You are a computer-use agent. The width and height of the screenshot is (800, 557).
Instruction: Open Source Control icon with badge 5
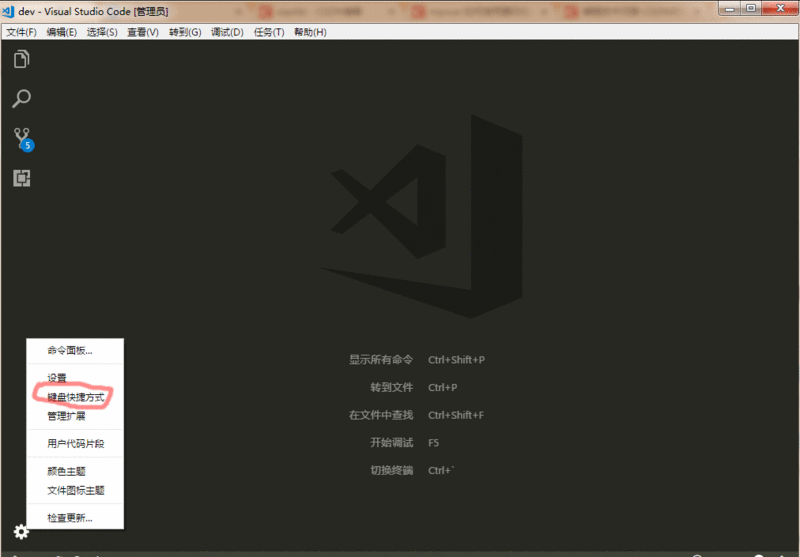click(x=23, y=139)
